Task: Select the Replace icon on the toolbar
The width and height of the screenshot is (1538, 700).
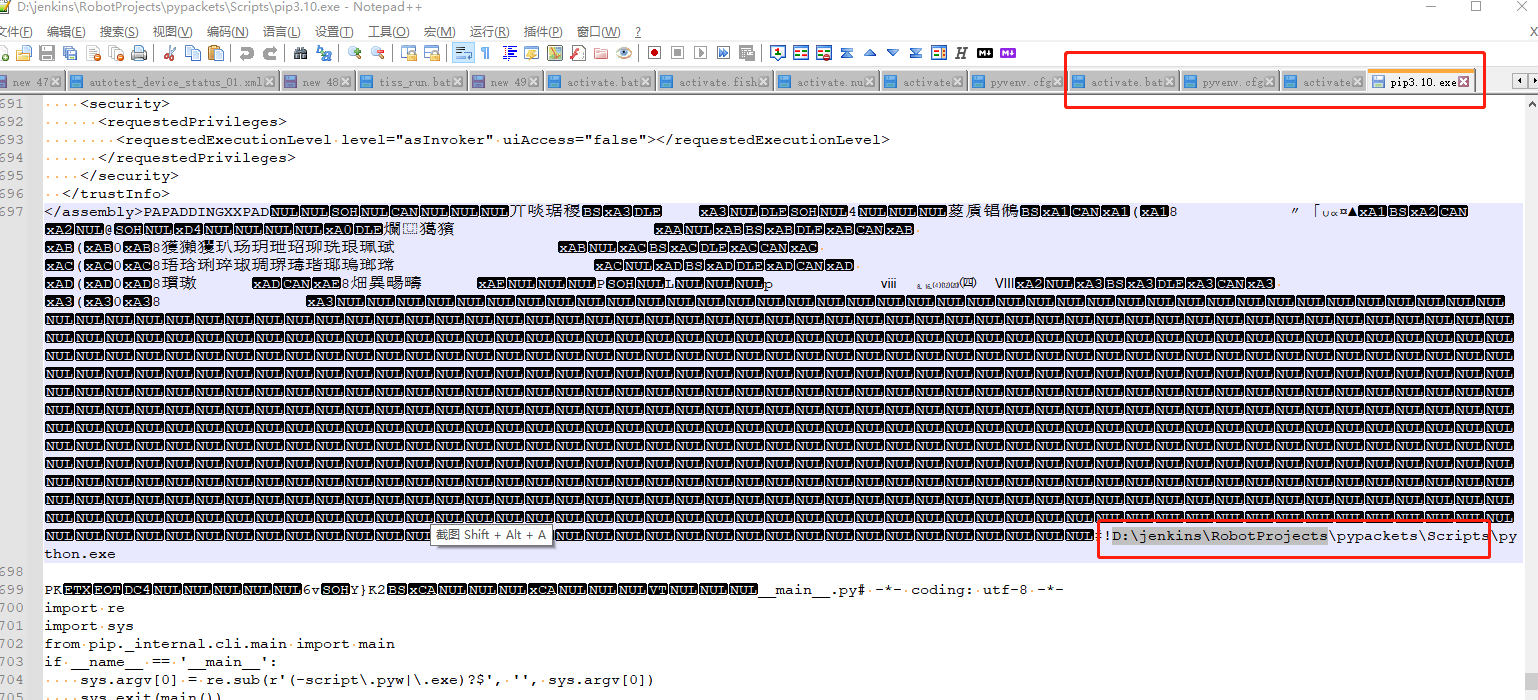Action: (x=325, y=53)
